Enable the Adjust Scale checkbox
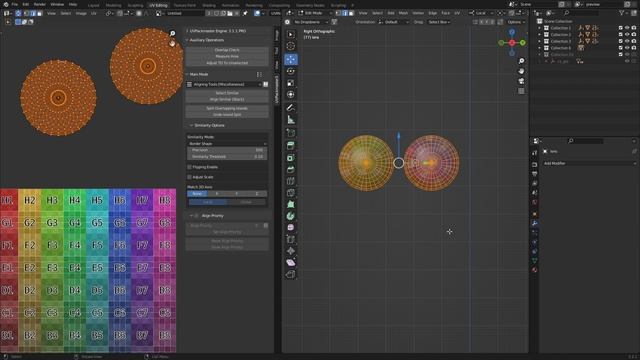This screenshot has width=640, height=360. [189, 177]
